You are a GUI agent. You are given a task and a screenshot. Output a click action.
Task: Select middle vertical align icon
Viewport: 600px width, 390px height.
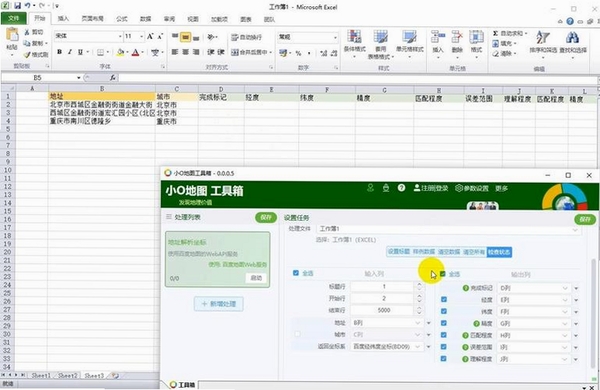(186, 37)
